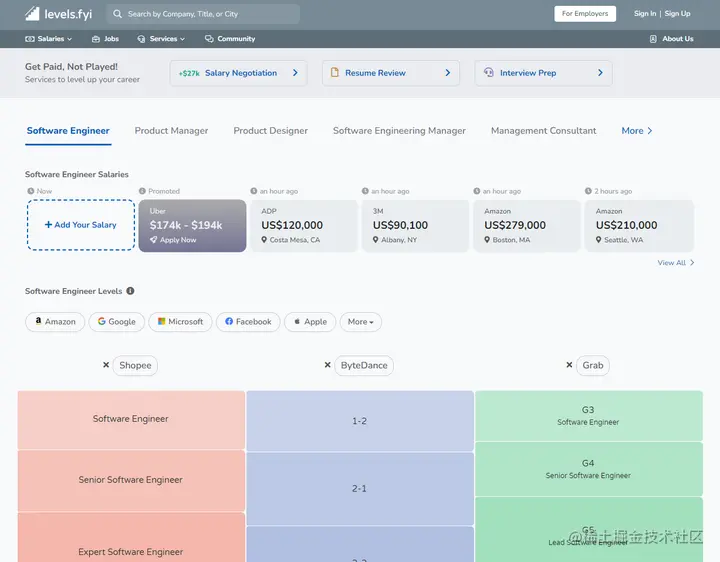Remove ByteDance column with X
720x562 pixels.
pyautogui.click(x=327, y=365)
